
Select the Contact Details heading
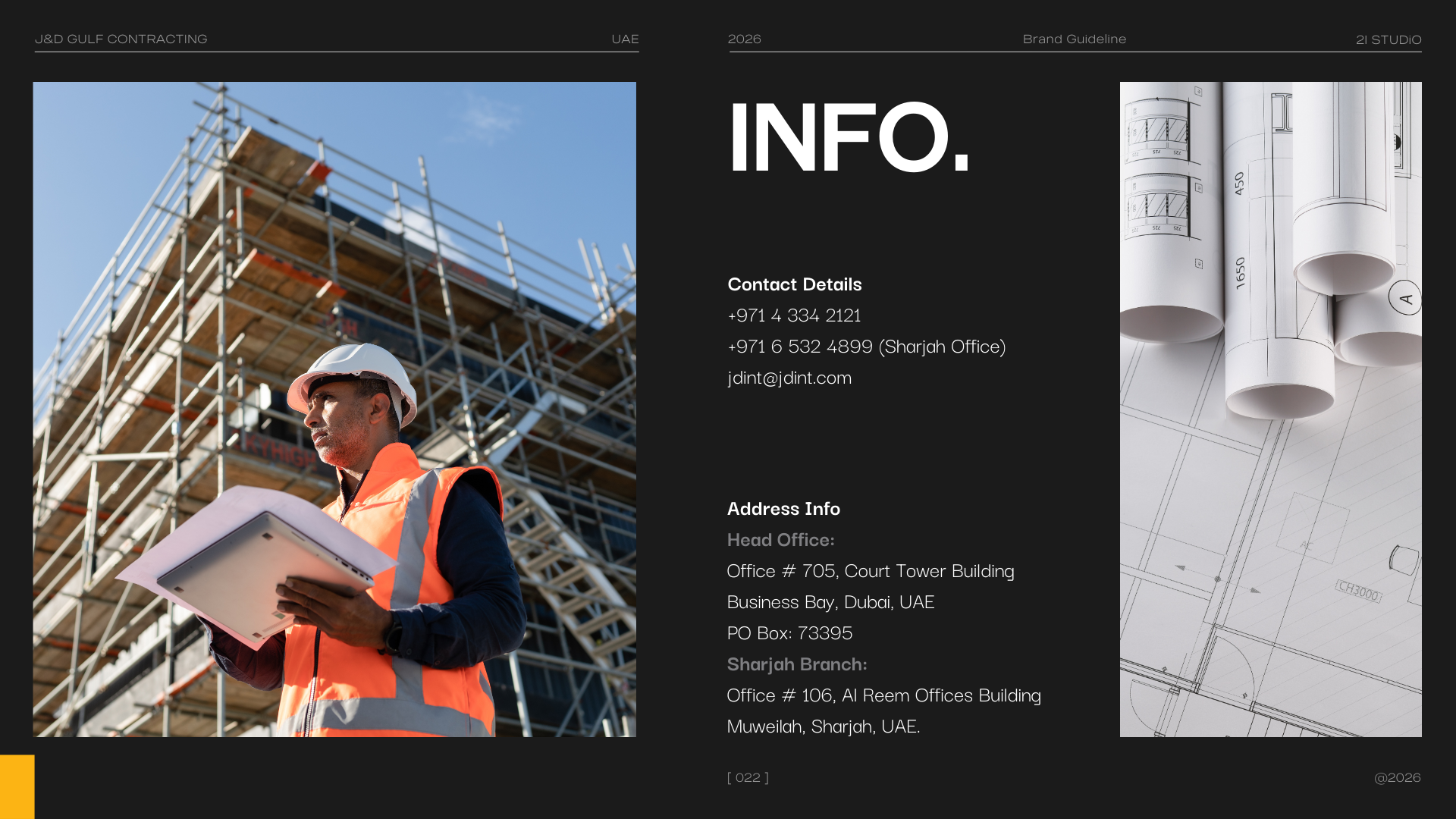pyautogui.click(x=794, y=284)
